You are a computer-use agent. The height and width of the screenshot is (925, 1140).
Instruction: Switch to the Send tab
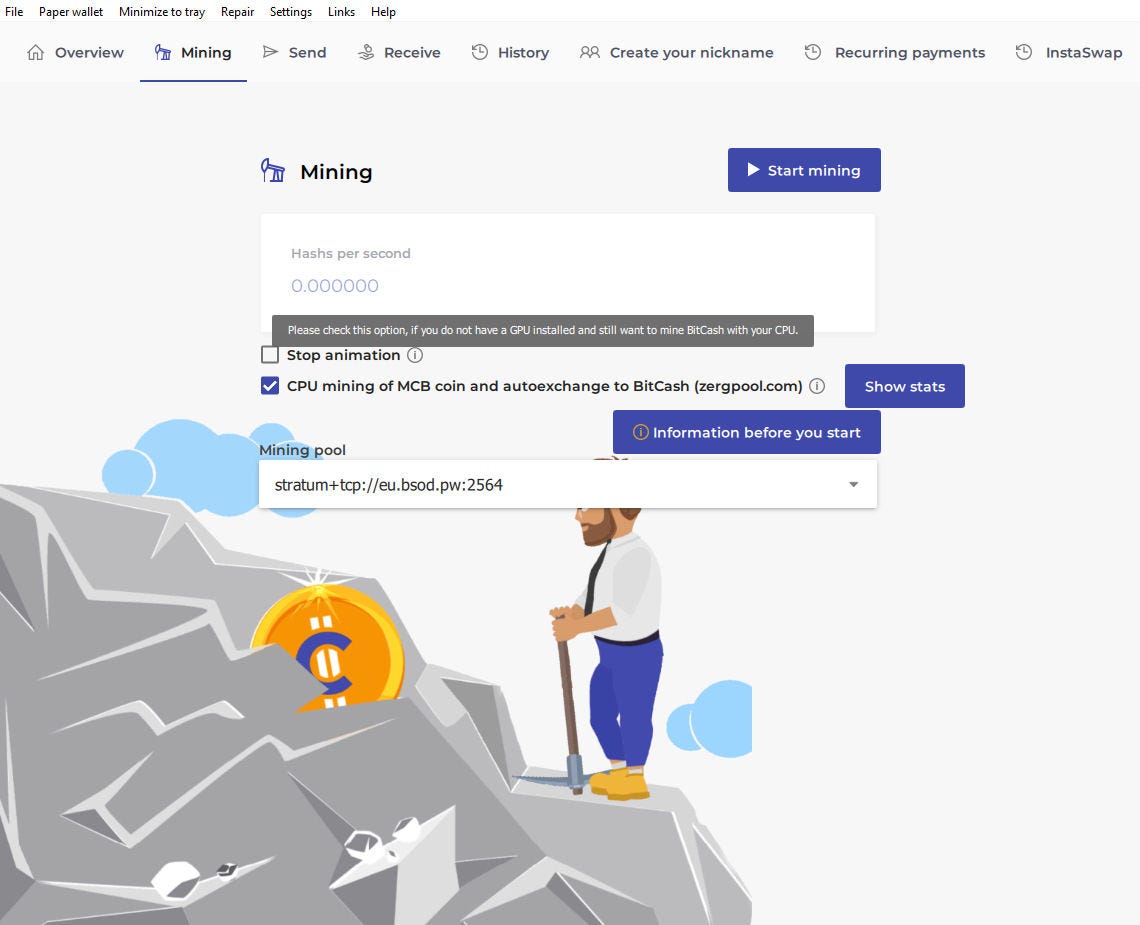294,52
